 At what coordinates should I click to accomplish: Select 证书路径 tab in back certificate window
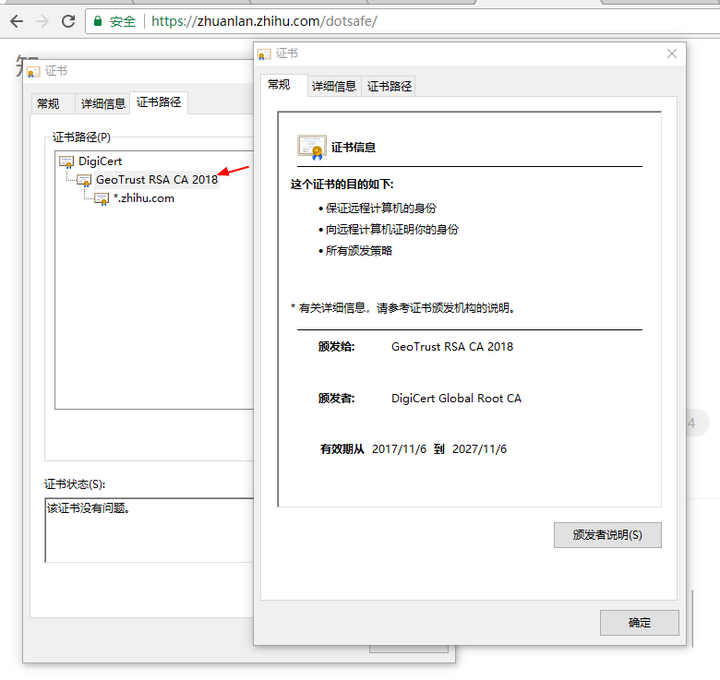(x=158, y=102)
